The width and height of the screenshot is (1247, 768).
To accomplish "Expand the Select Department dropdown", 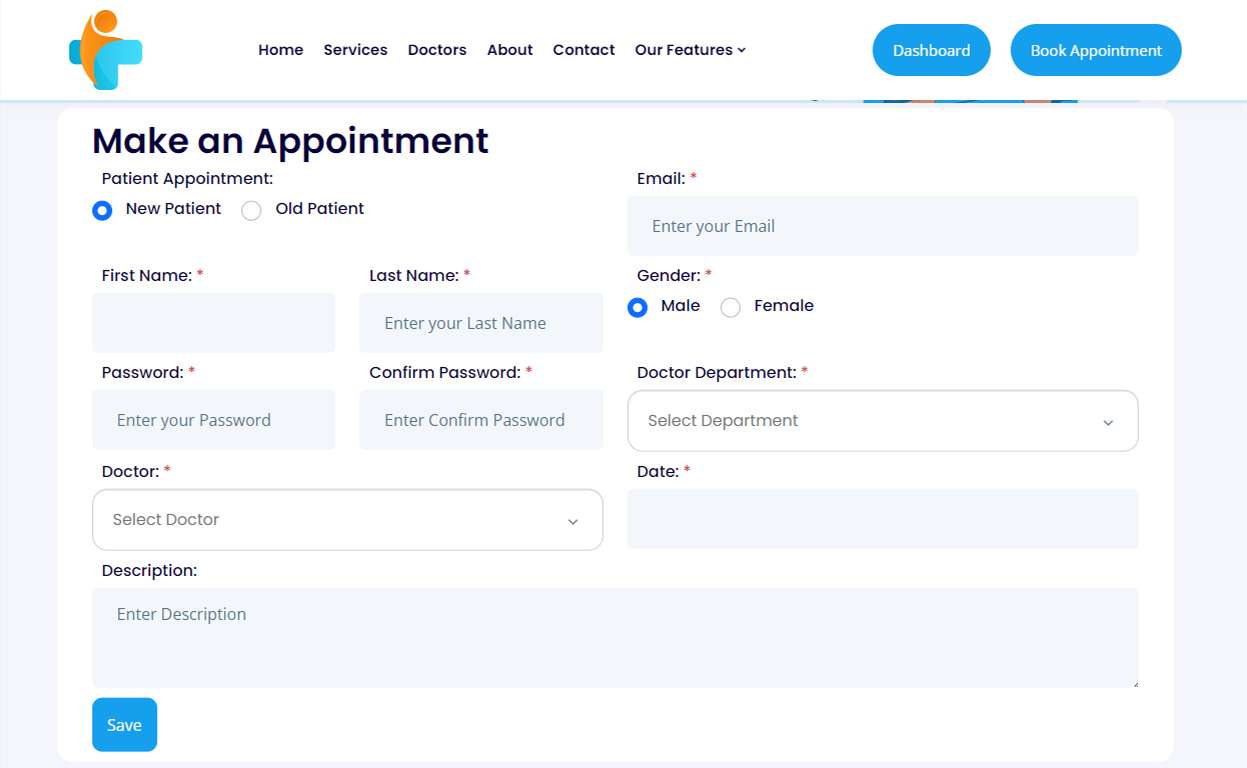I will [882, 420].
